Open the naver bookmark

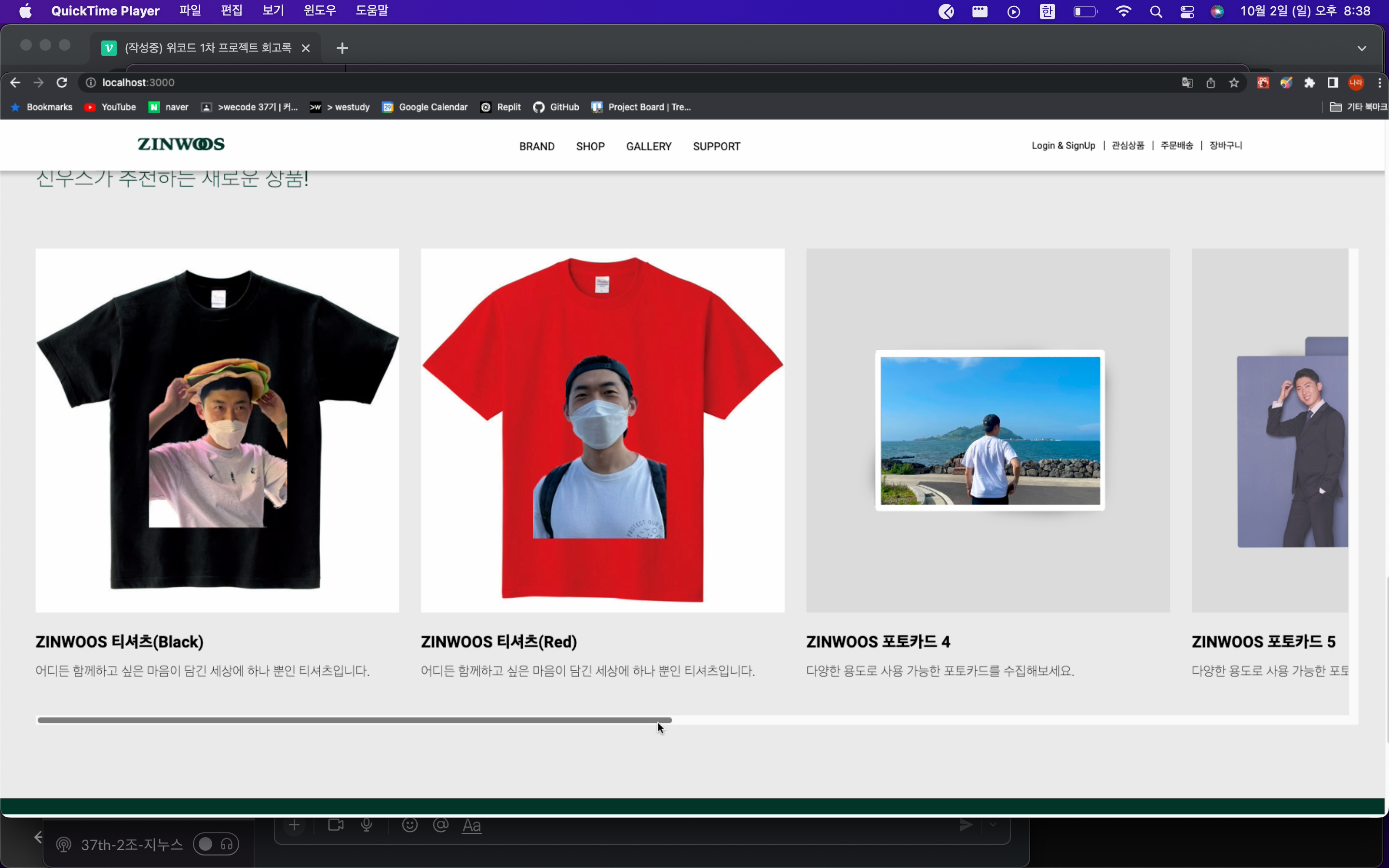[x=168, y=107]
